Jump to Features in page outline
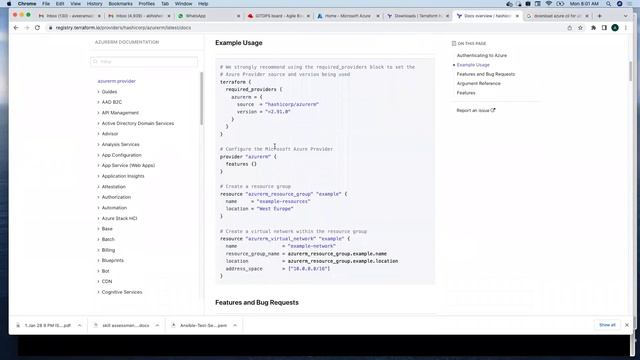Viewport: 640px width, 360px height. tap(466, 93)
